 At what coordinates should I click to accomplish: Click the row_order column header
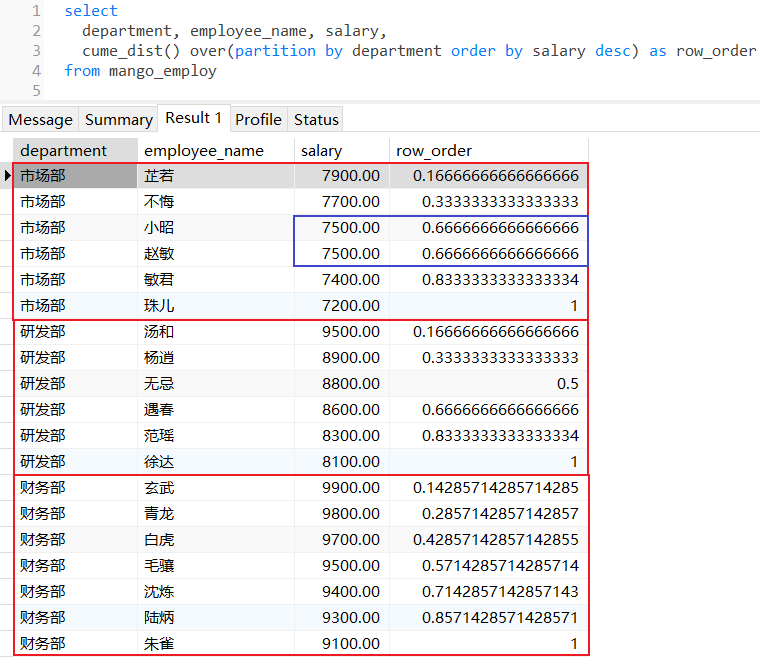(489, 151)
